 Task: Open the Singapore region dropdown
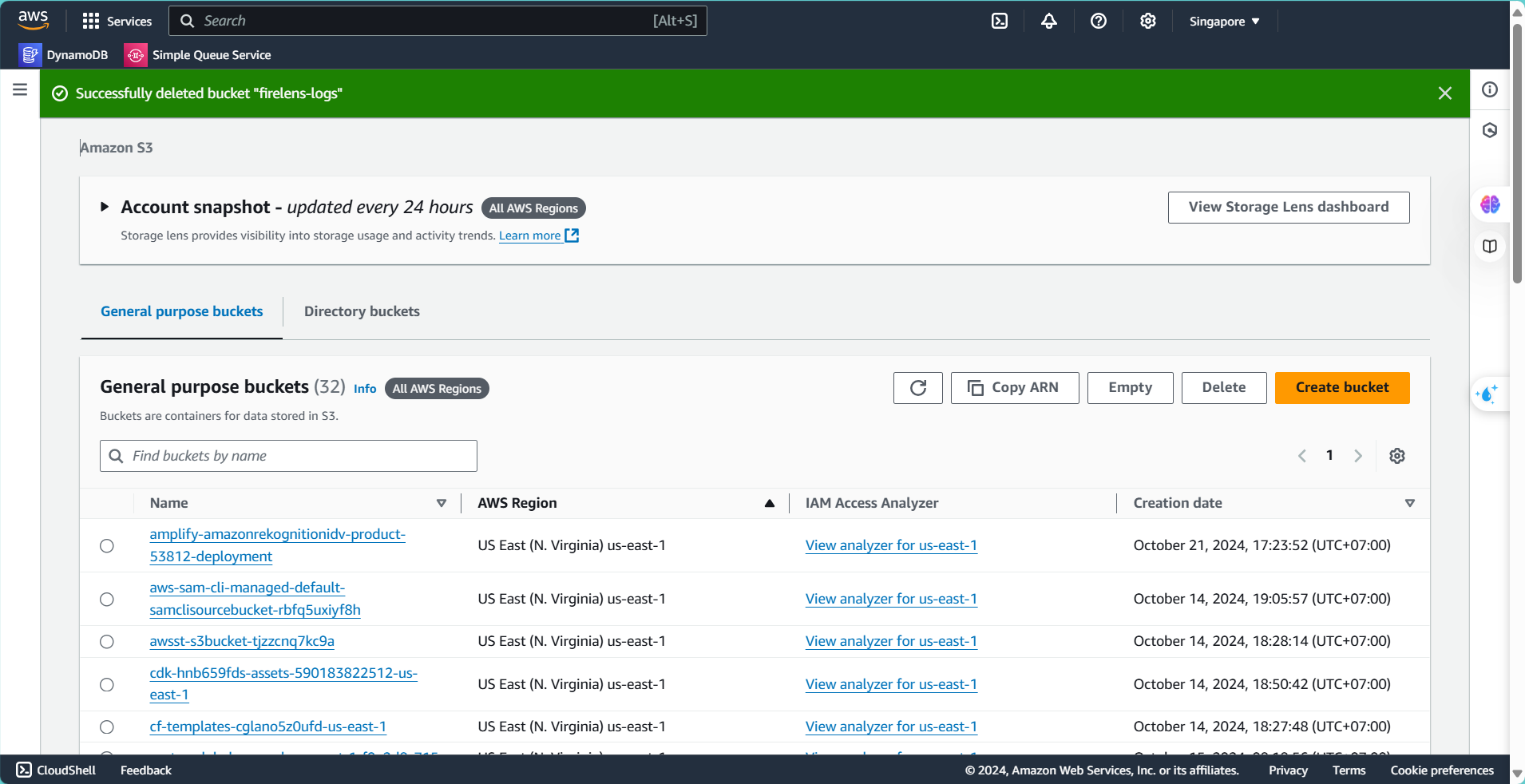tap(1224, 21)
